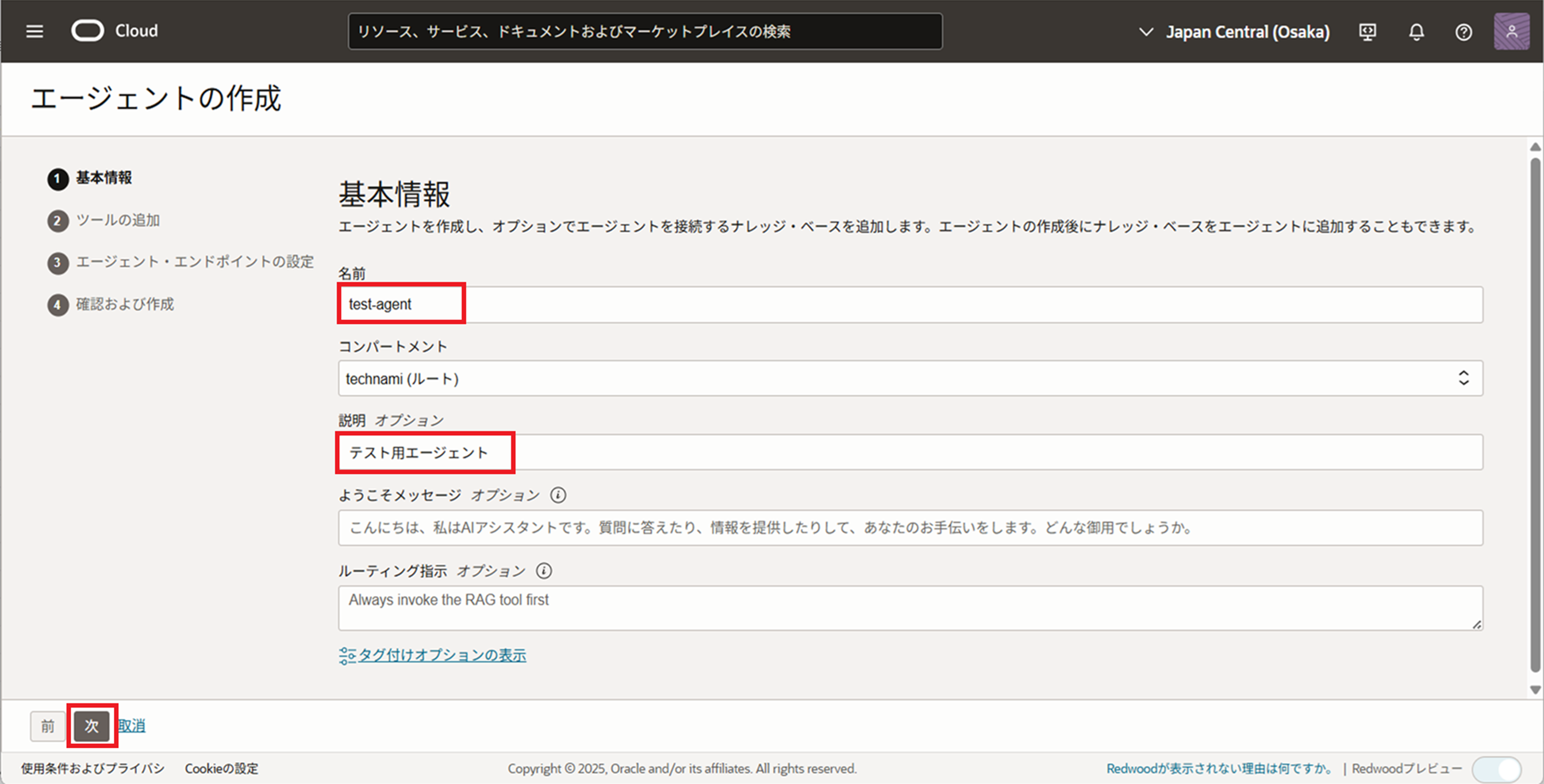Select step 1 基本情報
Image resolution: width=1544 pixels, height=784 pixels.
pyautogui.click(x=90, y=178)
